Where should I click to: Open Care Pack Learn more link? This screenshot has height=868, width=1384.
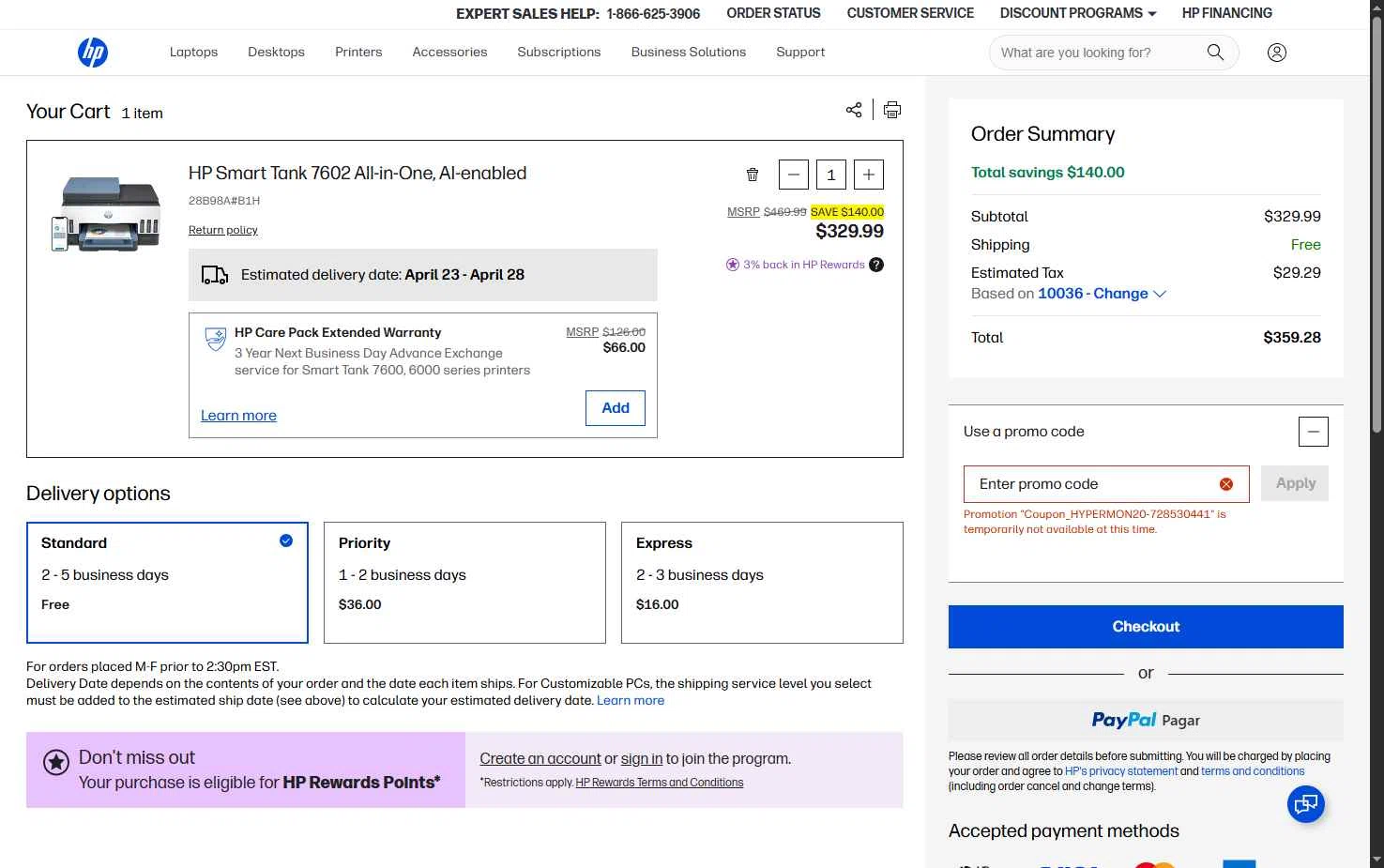pyautogui.click(x=238, y=416)
